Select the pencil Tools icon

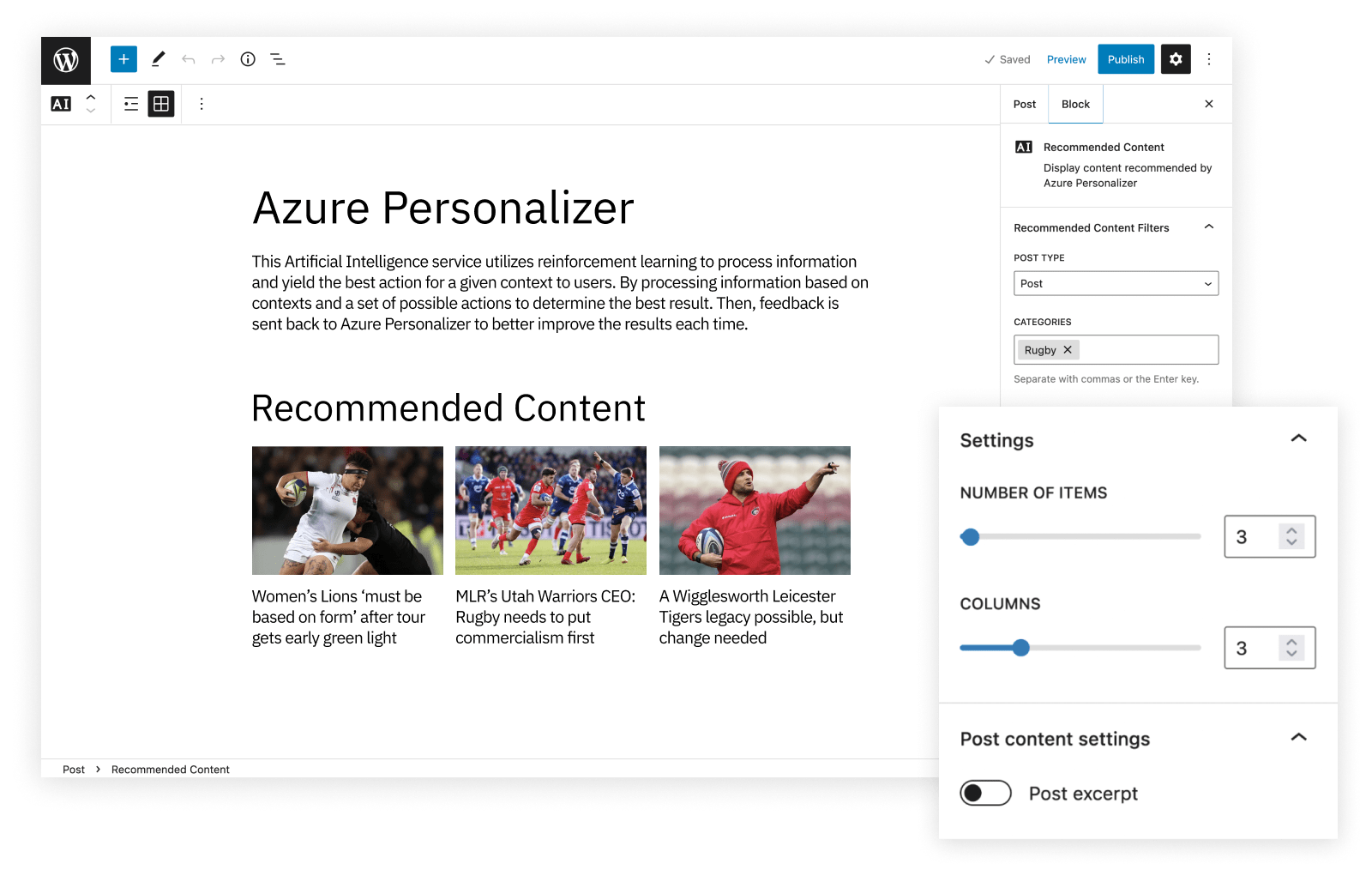pyautogui.click(x=158, y=59)
